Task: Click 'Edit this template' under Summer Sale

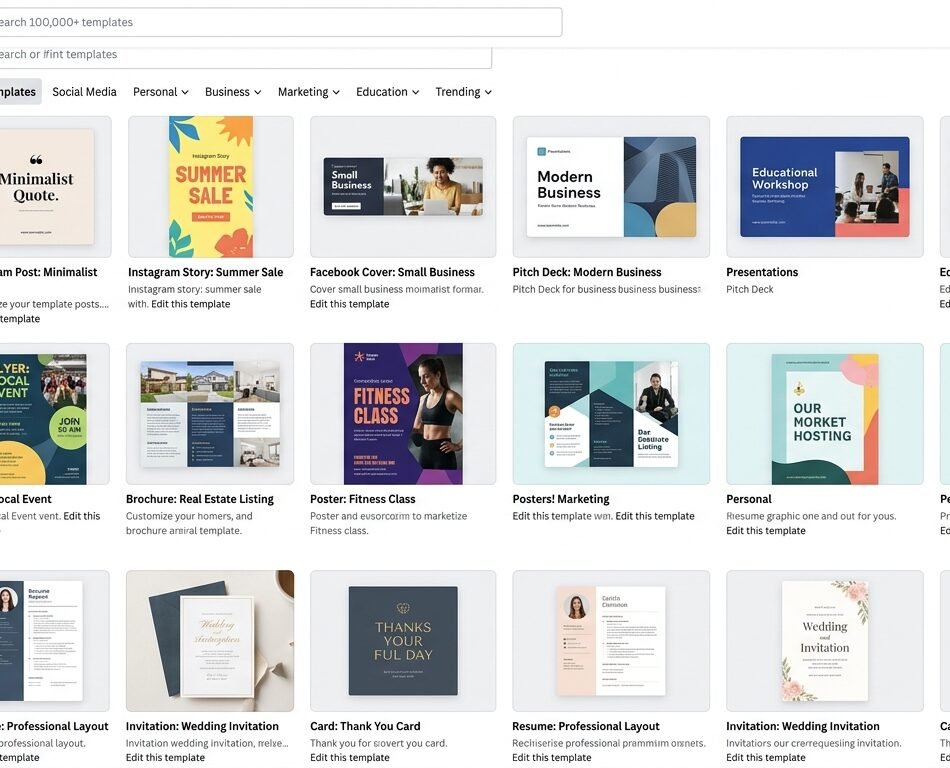Action: coord(190,304)
